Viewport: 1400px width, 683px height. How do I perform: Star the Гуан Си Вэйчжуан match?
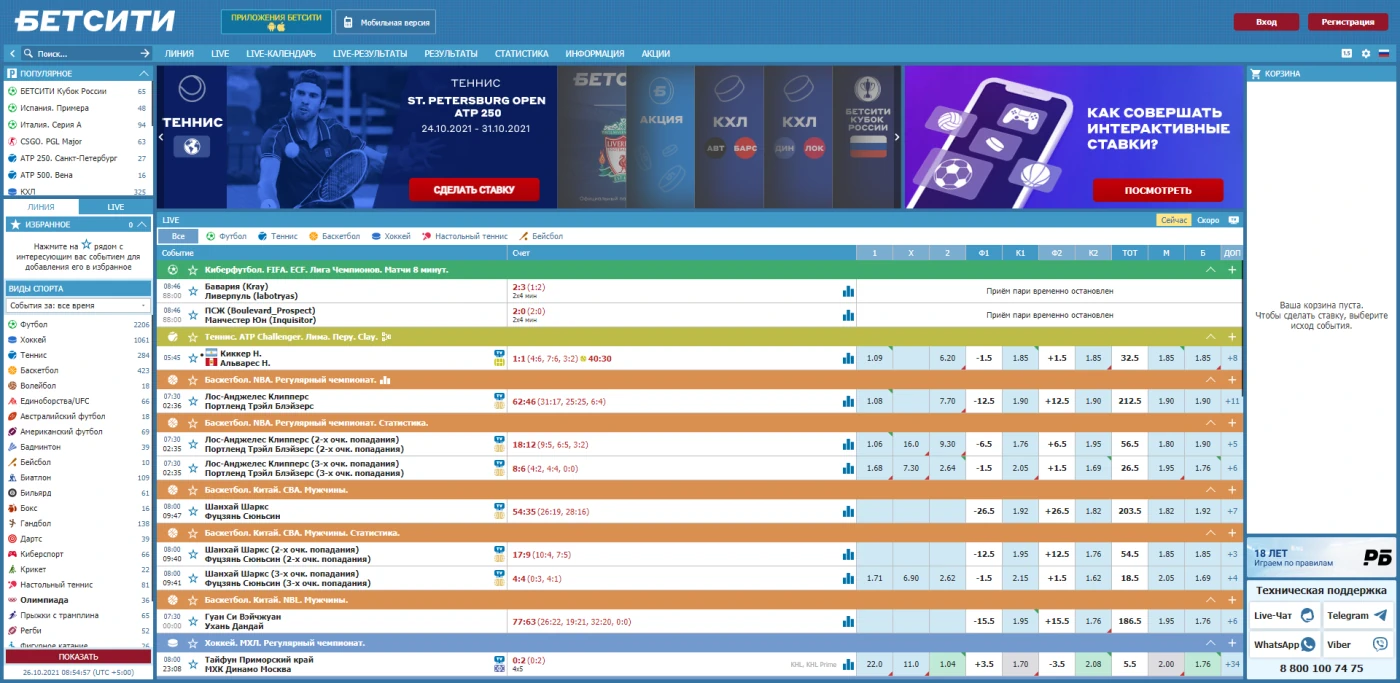193,621
